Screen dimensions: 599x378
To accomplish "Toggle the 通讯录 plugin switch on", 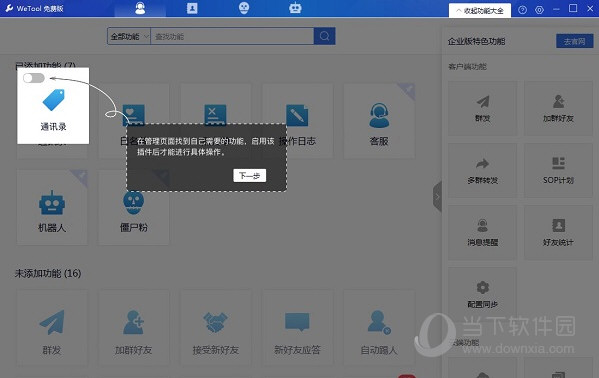I will (34, 78).
